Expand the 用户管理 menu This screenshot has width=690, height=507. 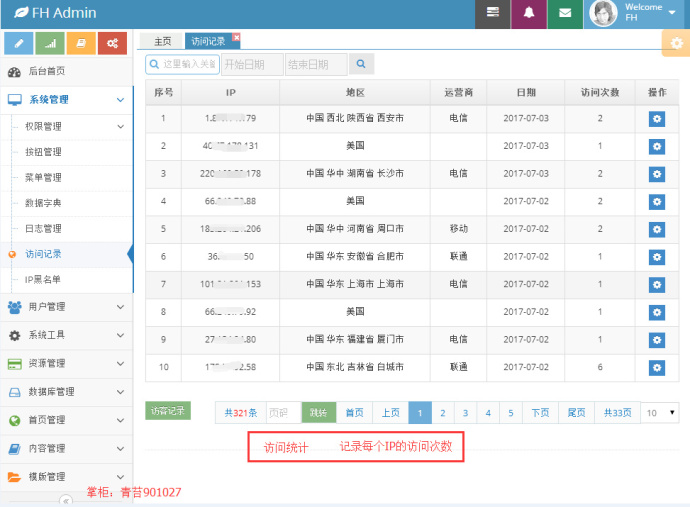[66, 307]
